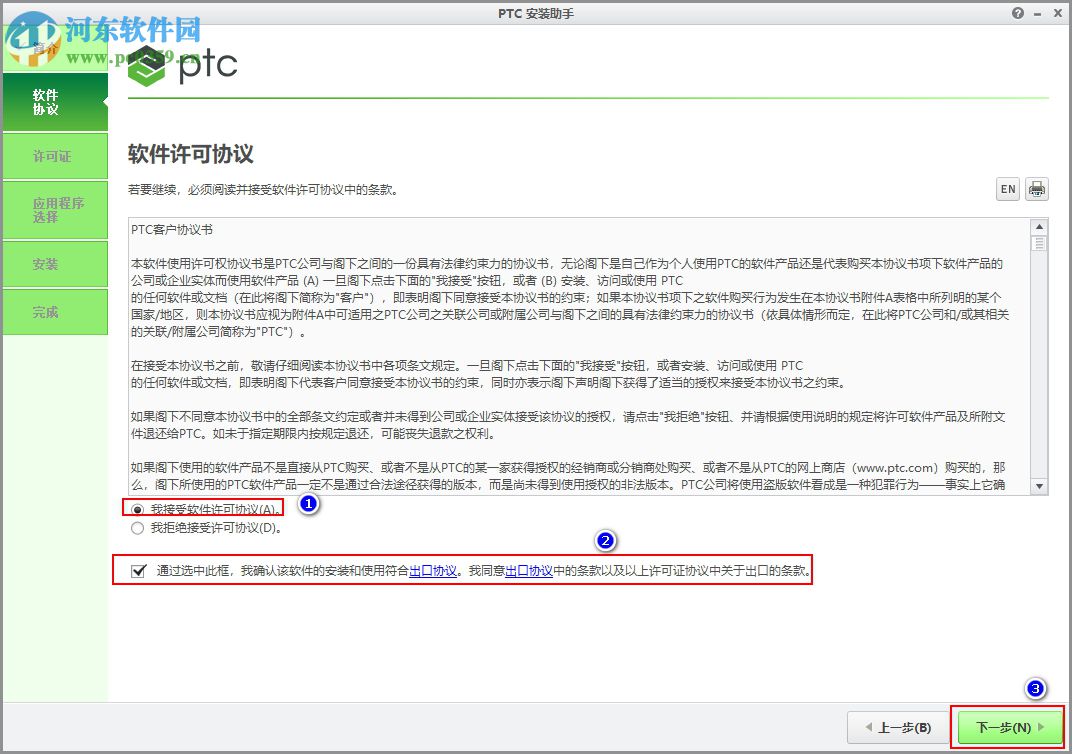Select the 许可证 step in the sidebar
This screenshot has height=754, width=1072.
coord(54,156)
